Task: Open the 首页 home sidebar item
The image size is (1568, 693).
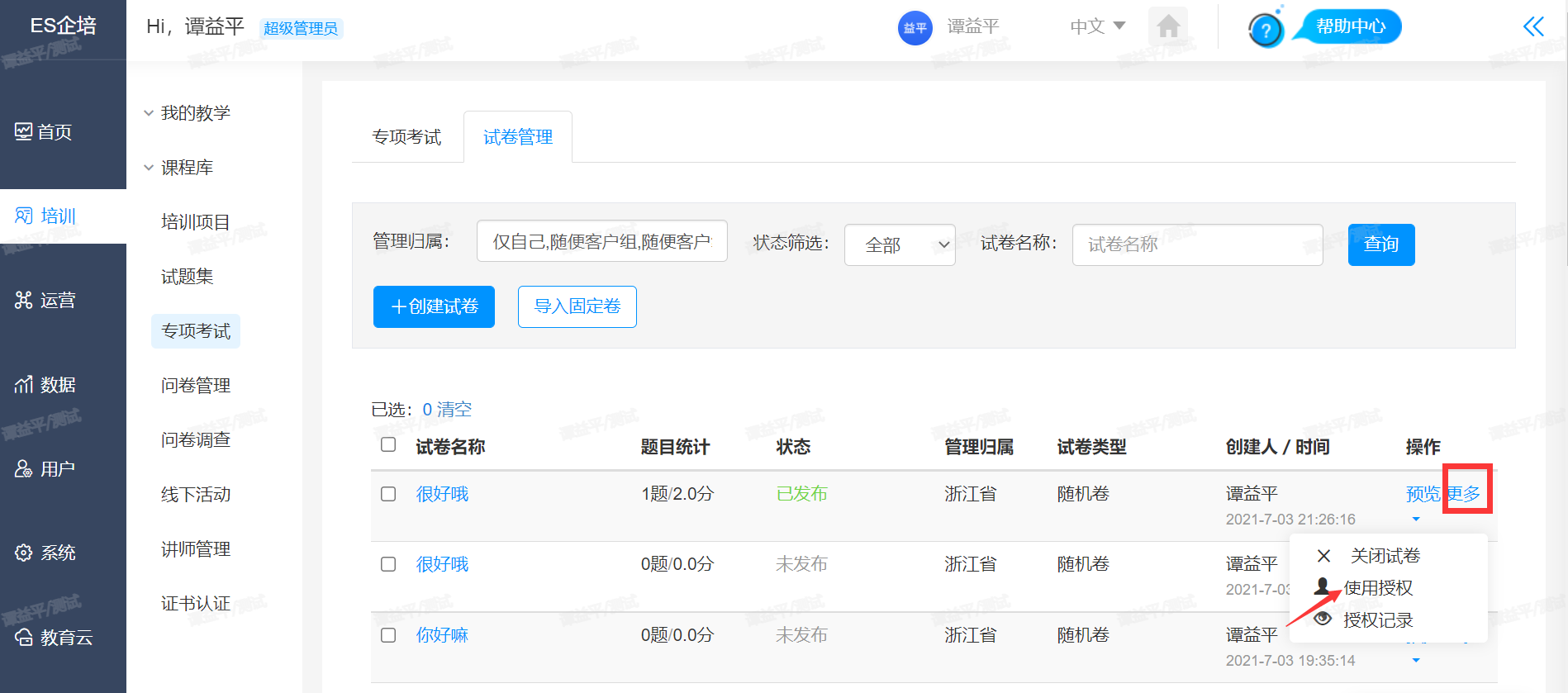Action: pyautogui.click(x=44, y=132)
